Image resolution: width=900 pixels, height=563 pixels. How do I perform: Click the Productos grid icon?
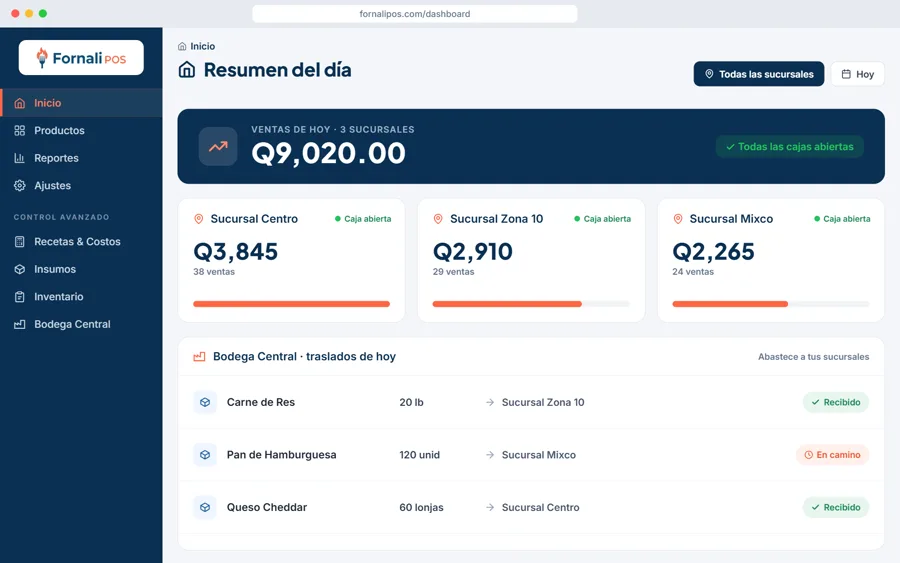[x=20, y=131]
